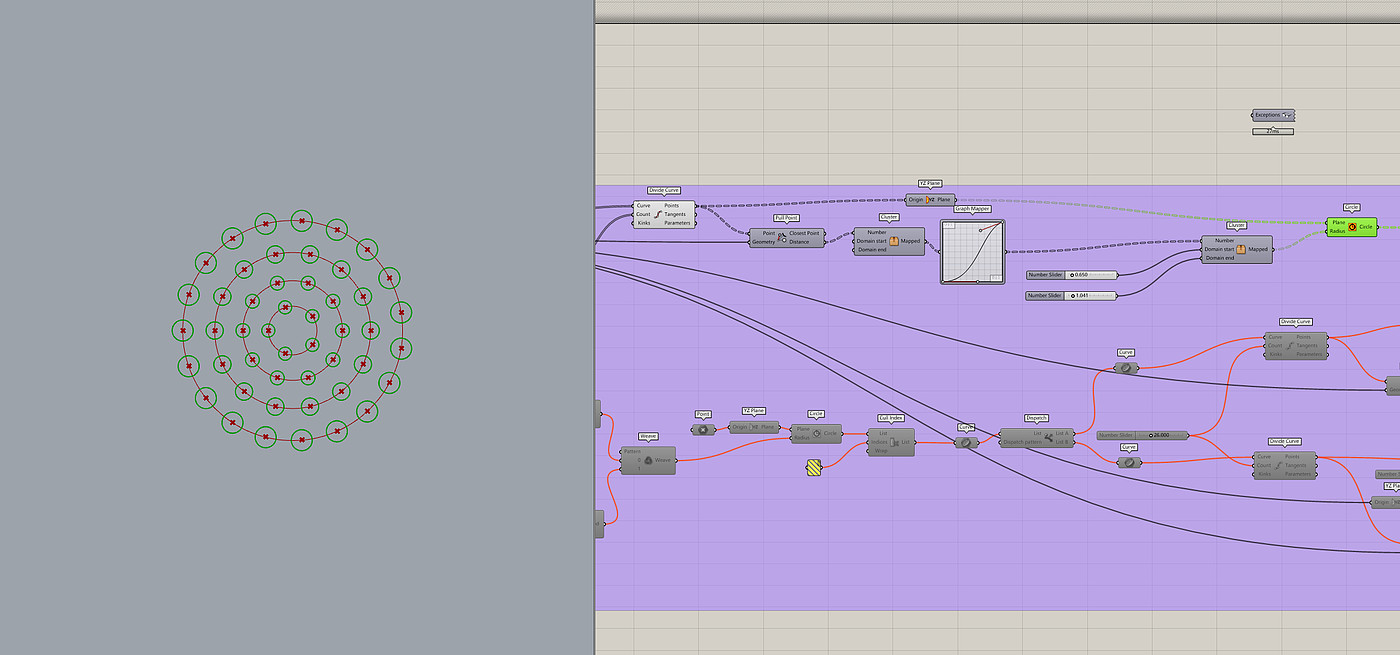Click the Graph Mapper curve graph
Image resolution: width=1400 pixels, height=655 pixels.
tap(973, 250)
